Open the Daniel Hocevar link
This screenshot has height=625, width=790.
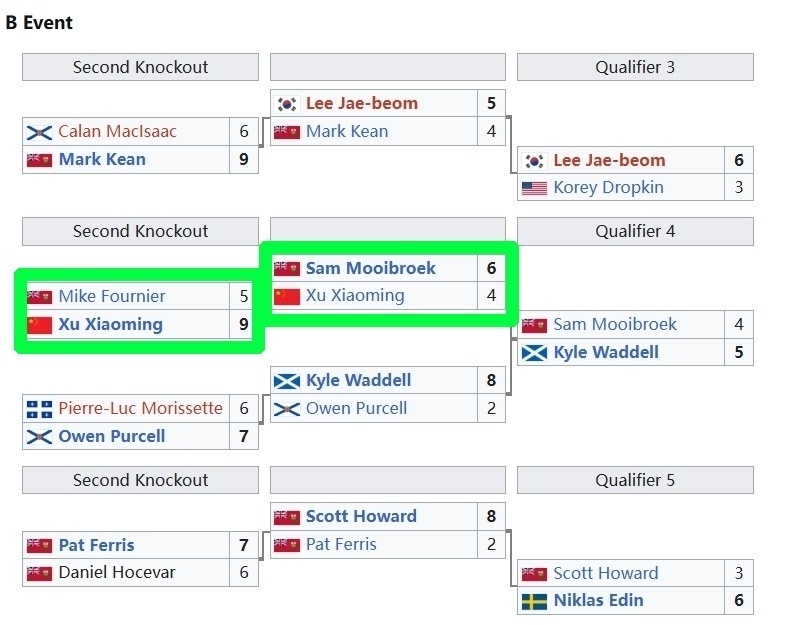click(117, 573)
